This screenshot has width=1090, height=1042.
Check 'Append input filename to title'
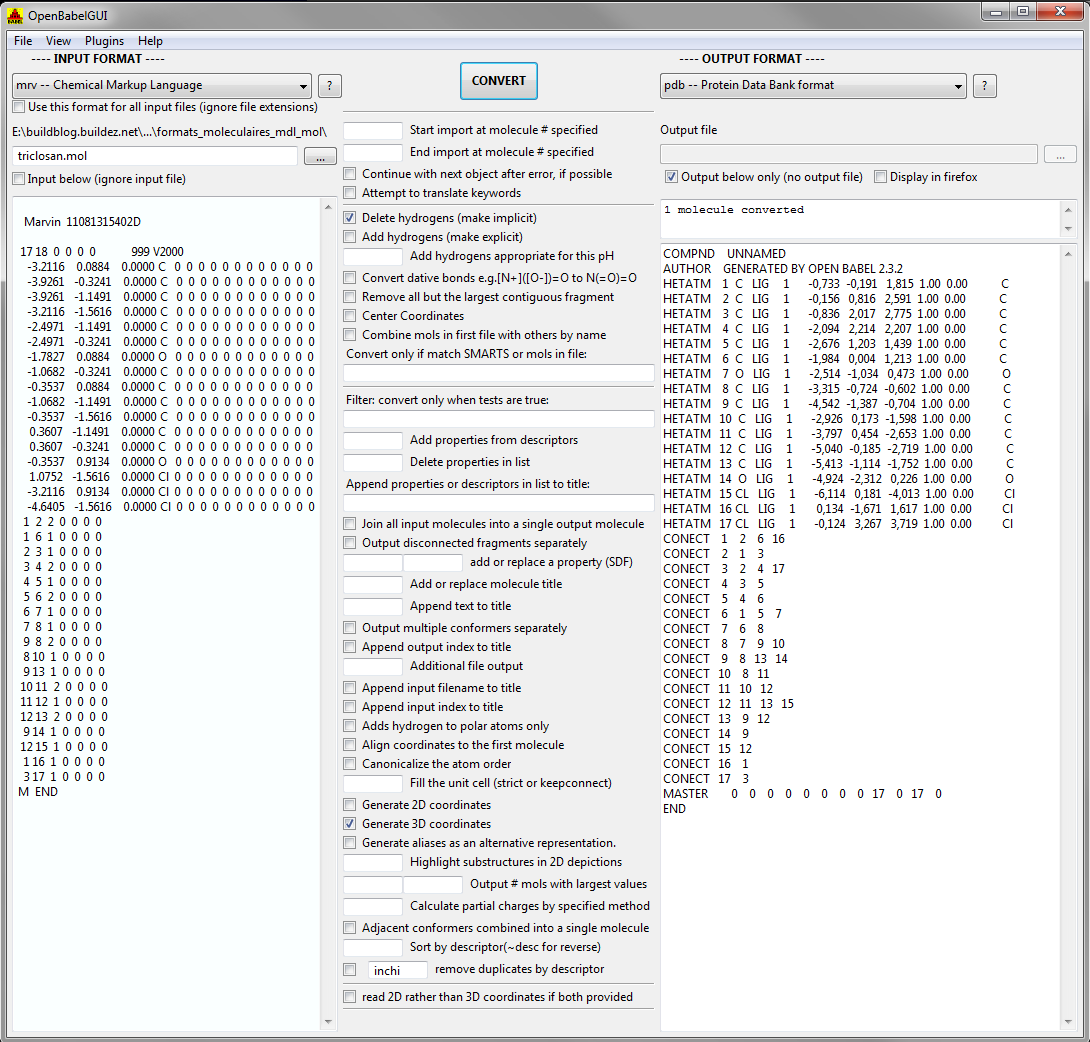pos(350,688)
